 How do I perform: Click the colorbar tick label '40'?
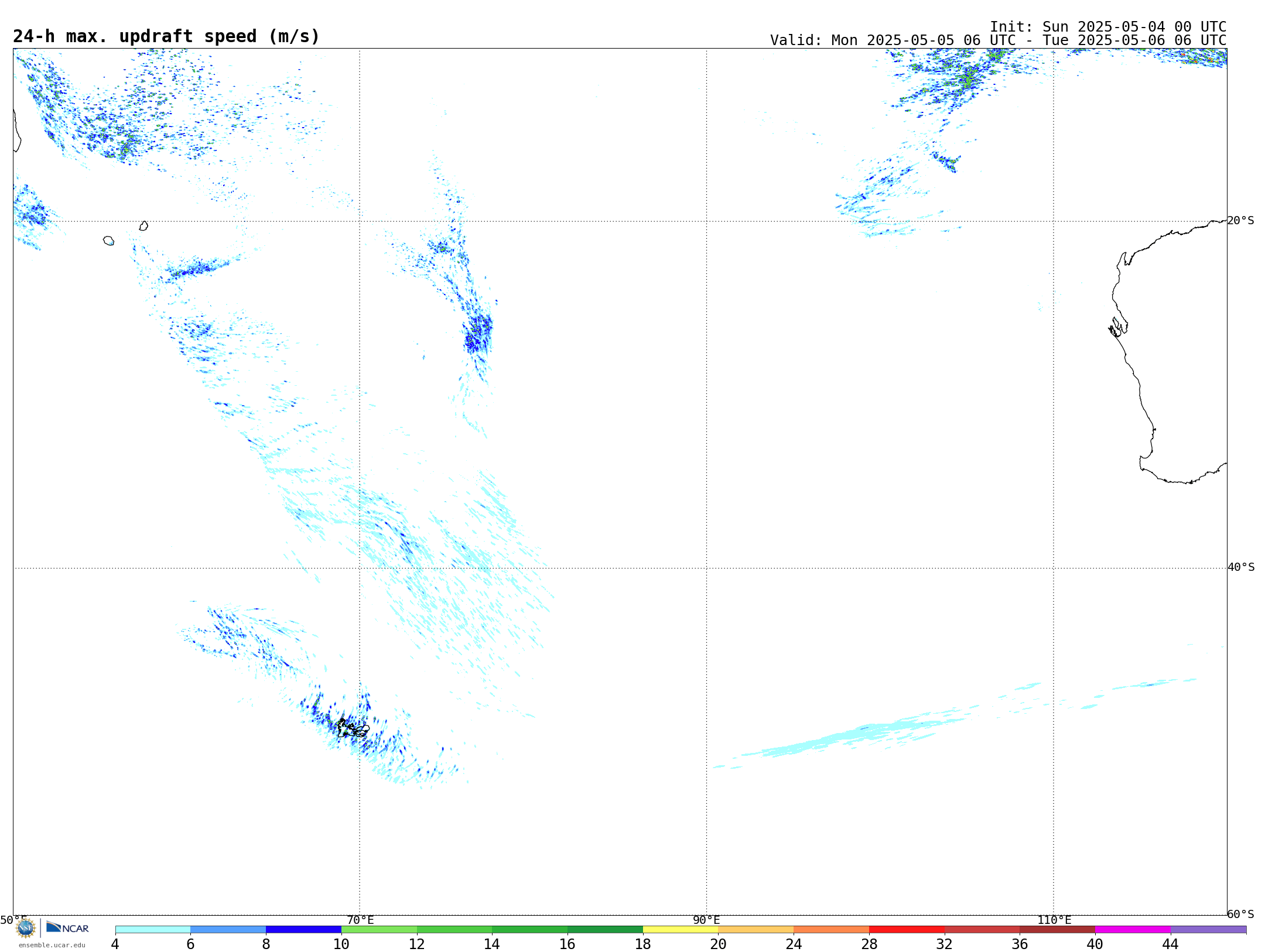click(1095, 944)
